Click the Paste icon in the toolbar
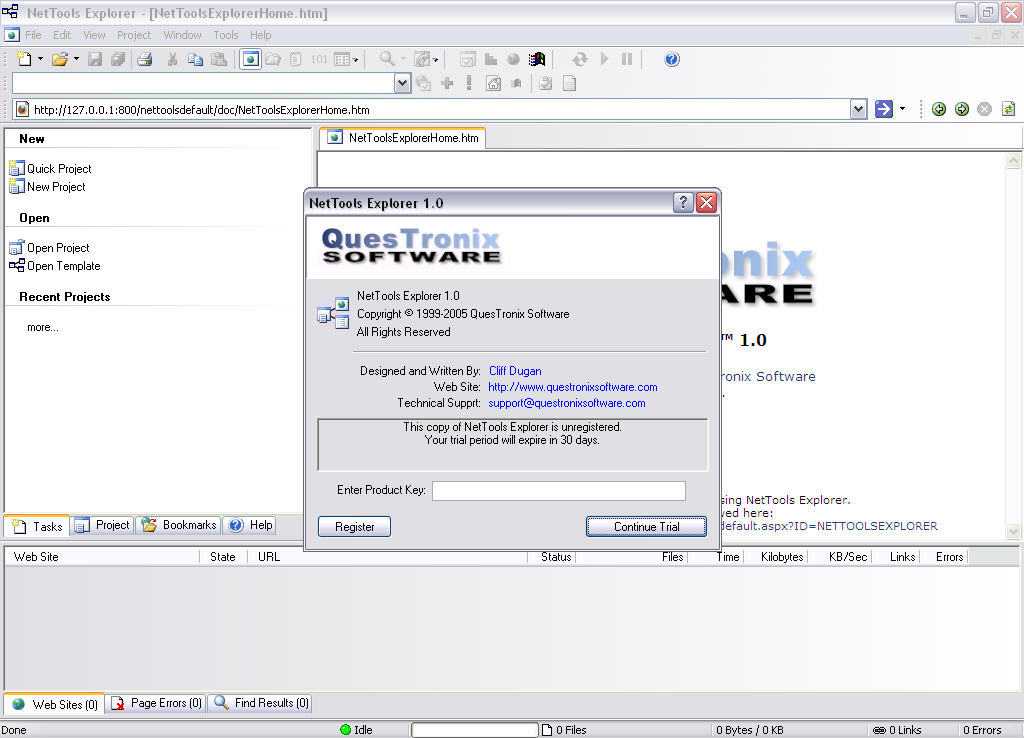The width and height of the screenshot is (1024, 738). [218, 59]
